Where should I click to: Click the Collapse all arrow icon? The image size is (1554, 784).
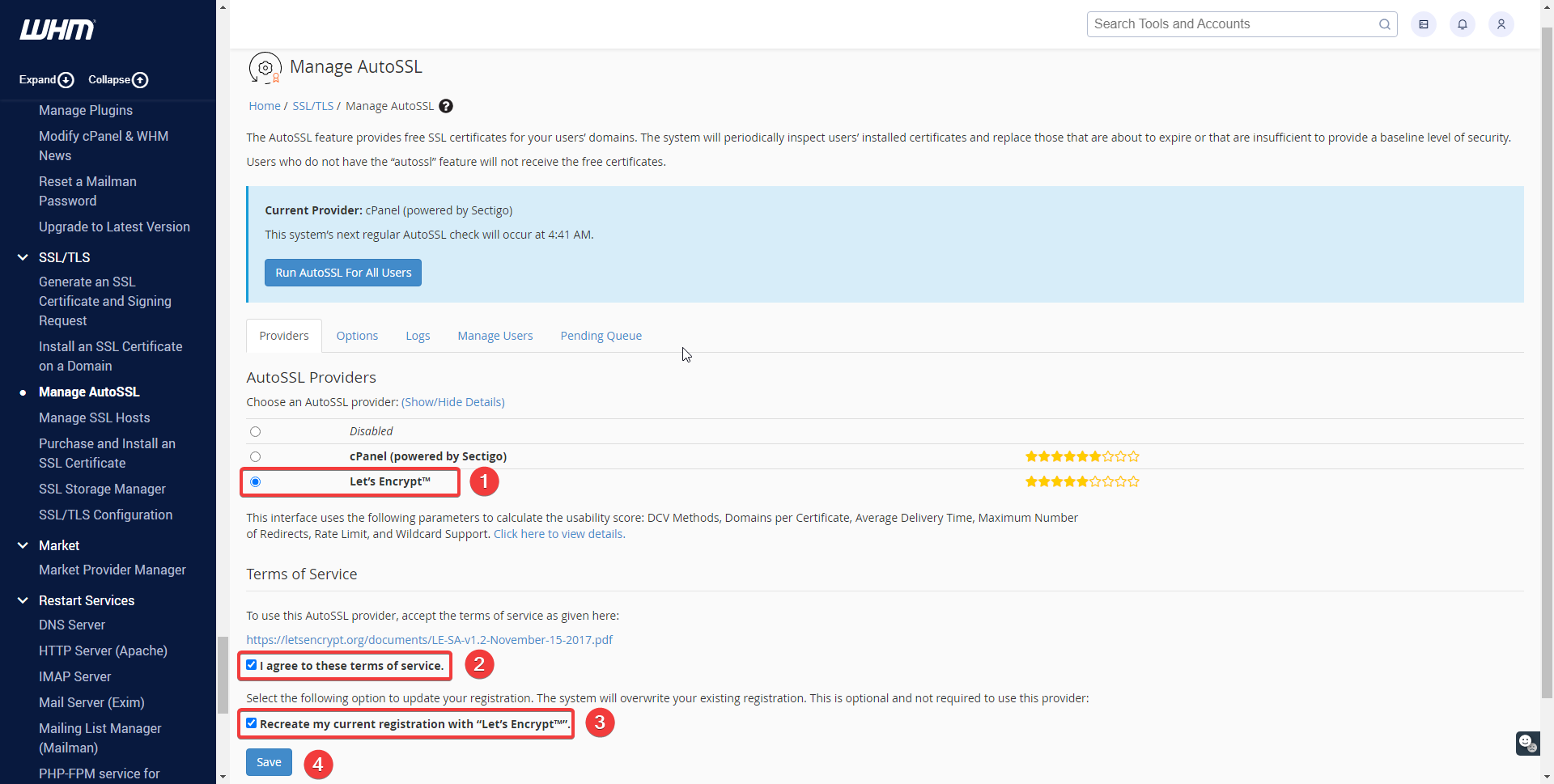pos(140,80)
